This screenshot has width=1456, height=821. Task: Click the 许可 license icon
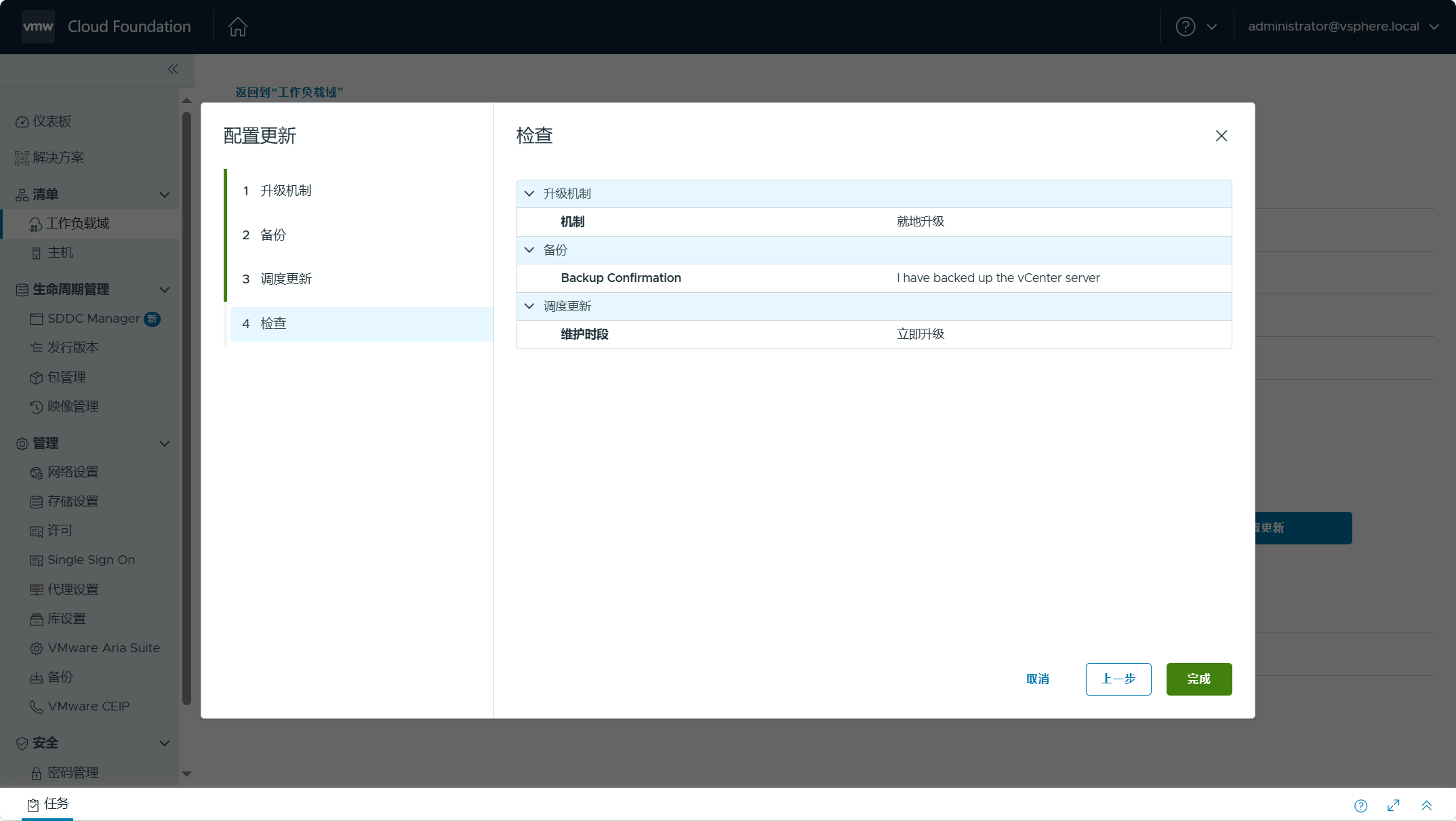click(x=37, y=532)
